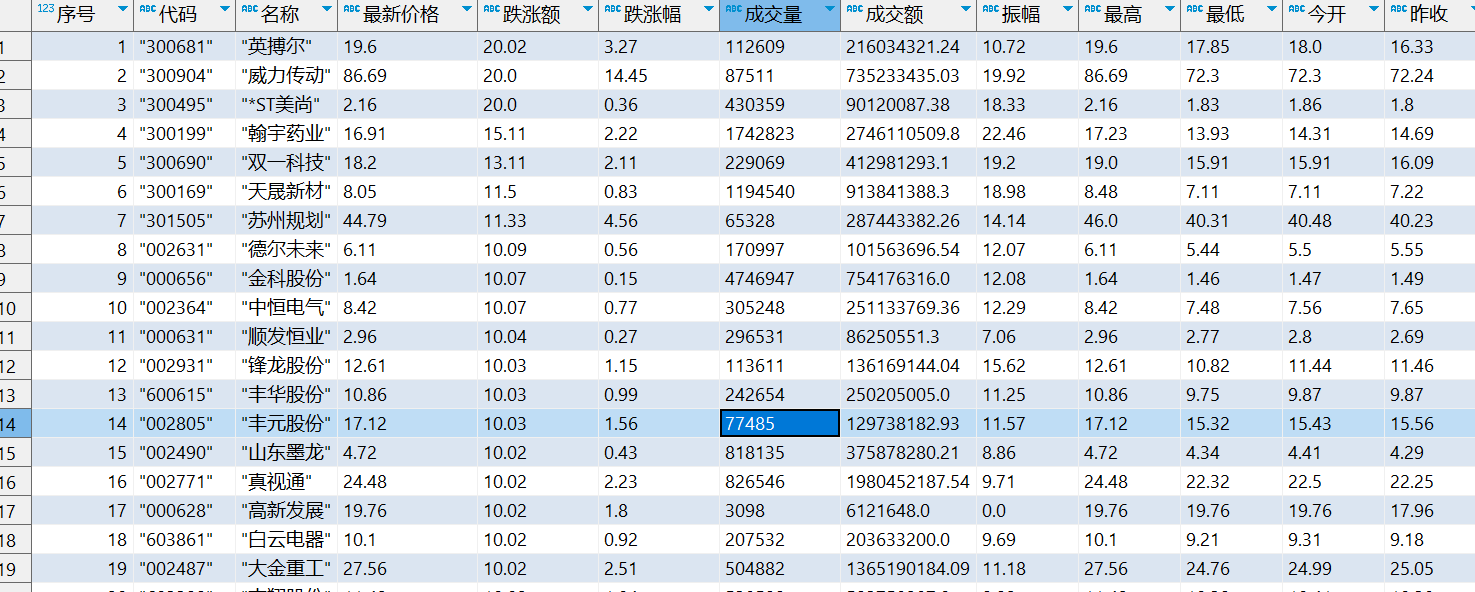Click the sequence cell 7 of 苏州规划 row
Viewport: 1475px width, 592px height.
(82, 221)
